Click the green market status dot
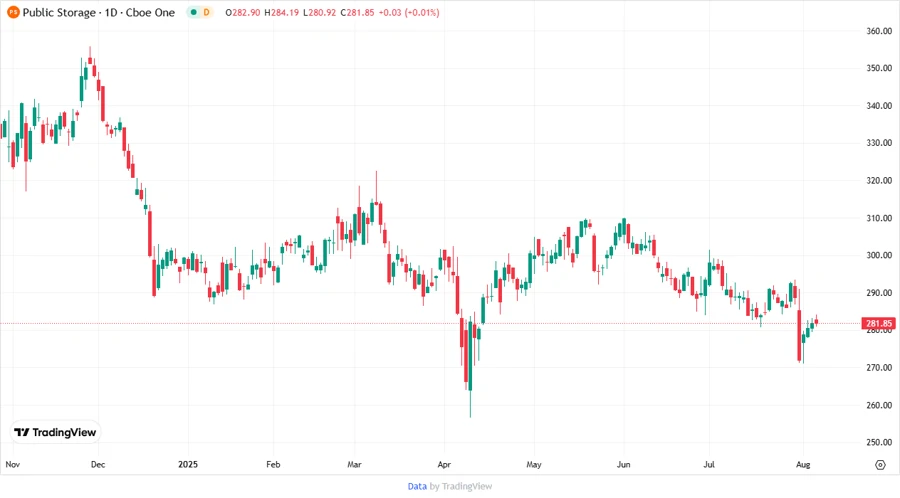The height and width of the screenshot is (498, 900). pyautogui.click(x=194, y=12)
